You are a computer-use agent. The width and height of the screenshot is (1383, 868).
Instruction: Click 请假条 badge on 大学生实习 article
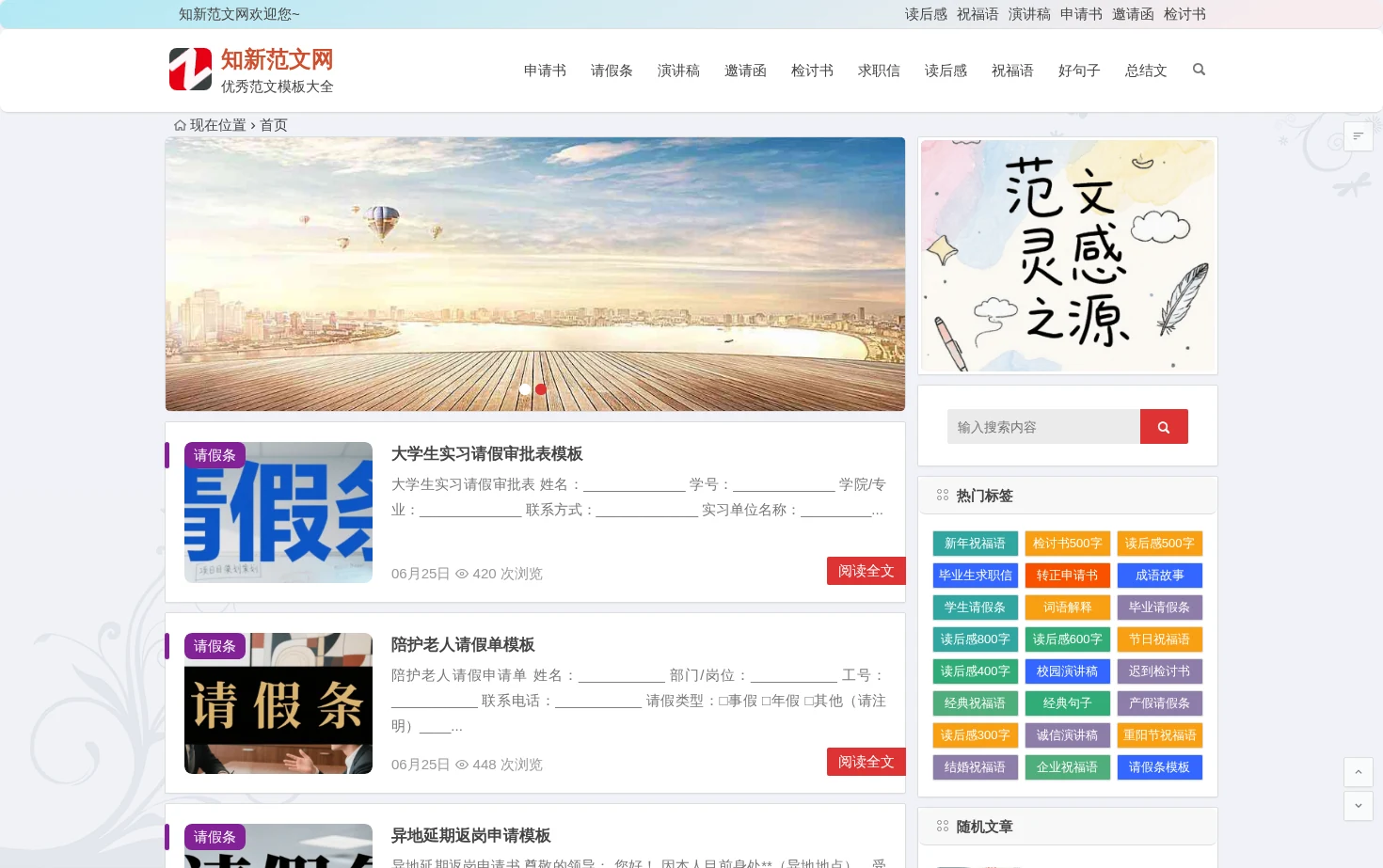click(x=215, y=455)
